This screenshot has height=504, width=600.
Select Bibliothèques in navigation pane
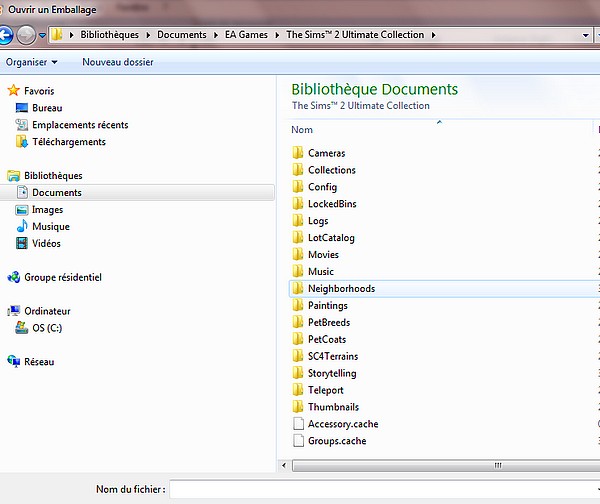[53, 176]
